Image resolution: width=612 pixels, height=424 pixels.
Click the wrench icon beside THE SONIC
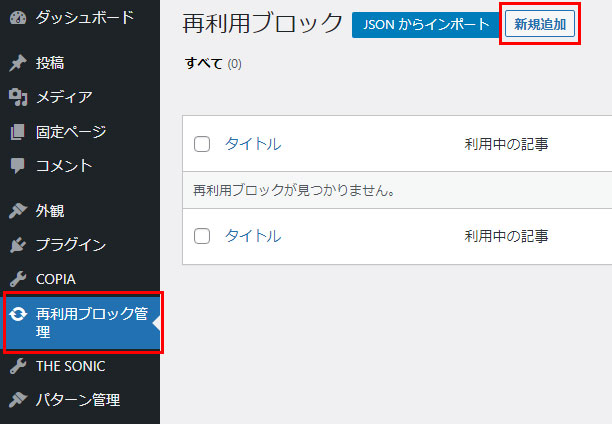click(18, 366)
